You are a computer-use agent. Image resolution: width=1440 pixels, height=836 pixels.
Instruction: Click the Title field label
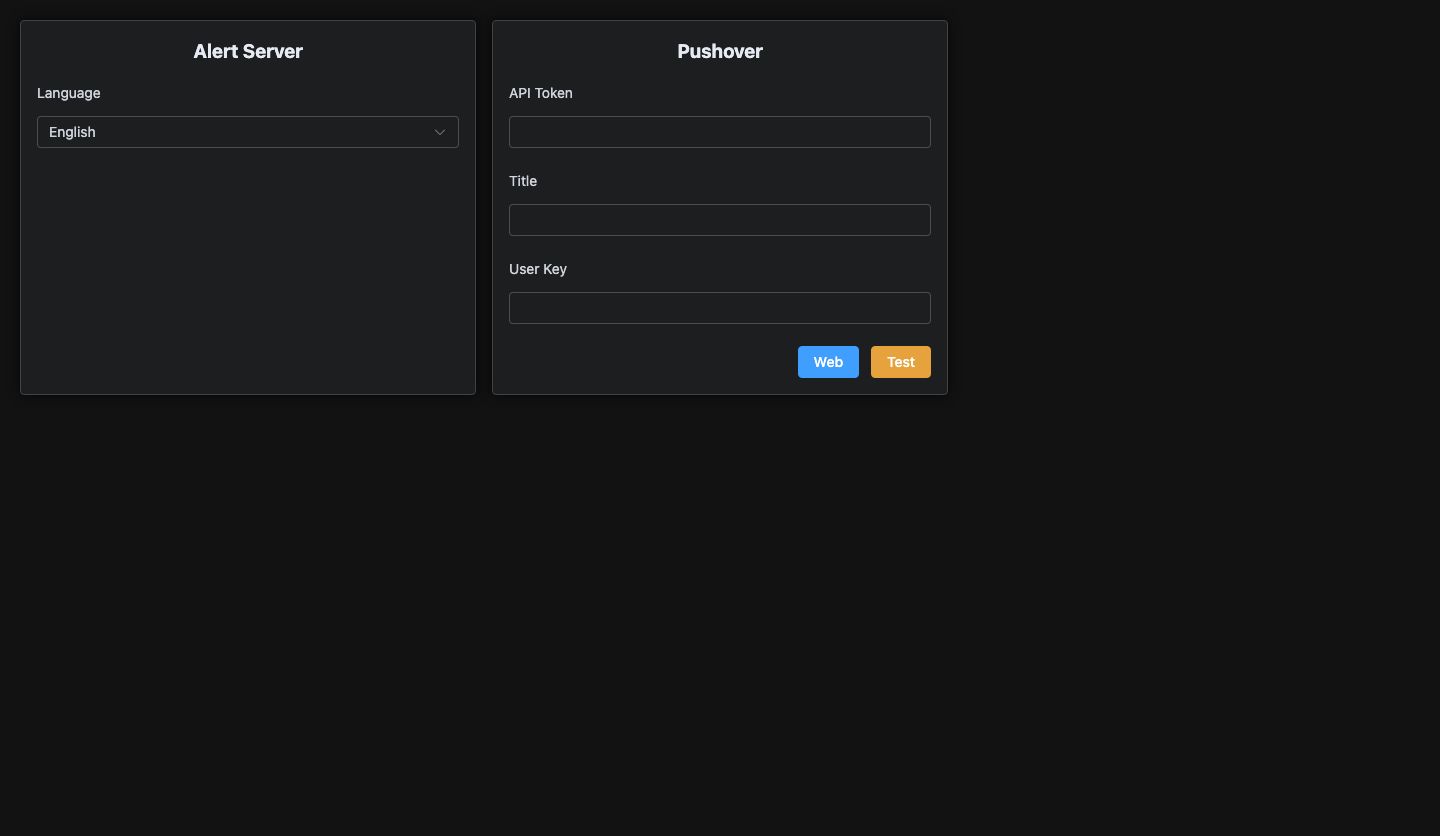tap(523, 181)
